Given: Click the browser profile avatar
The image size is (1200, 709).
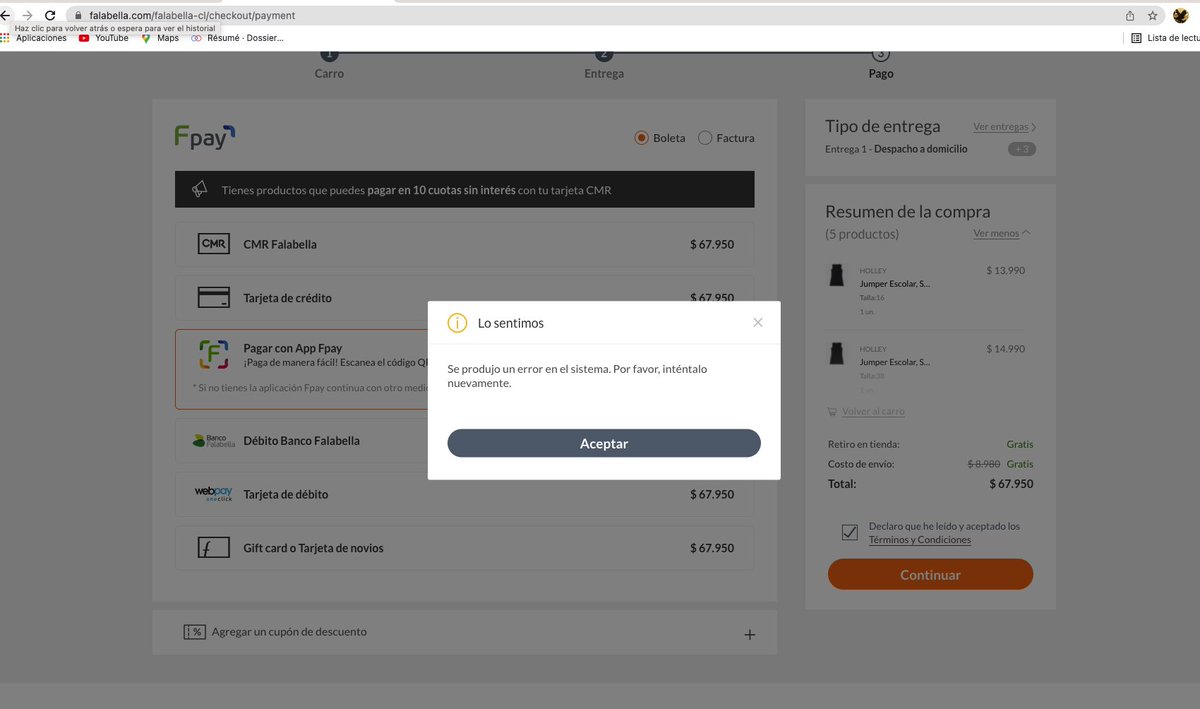Looking at the screenshot, I should (x=1181, y=16).
